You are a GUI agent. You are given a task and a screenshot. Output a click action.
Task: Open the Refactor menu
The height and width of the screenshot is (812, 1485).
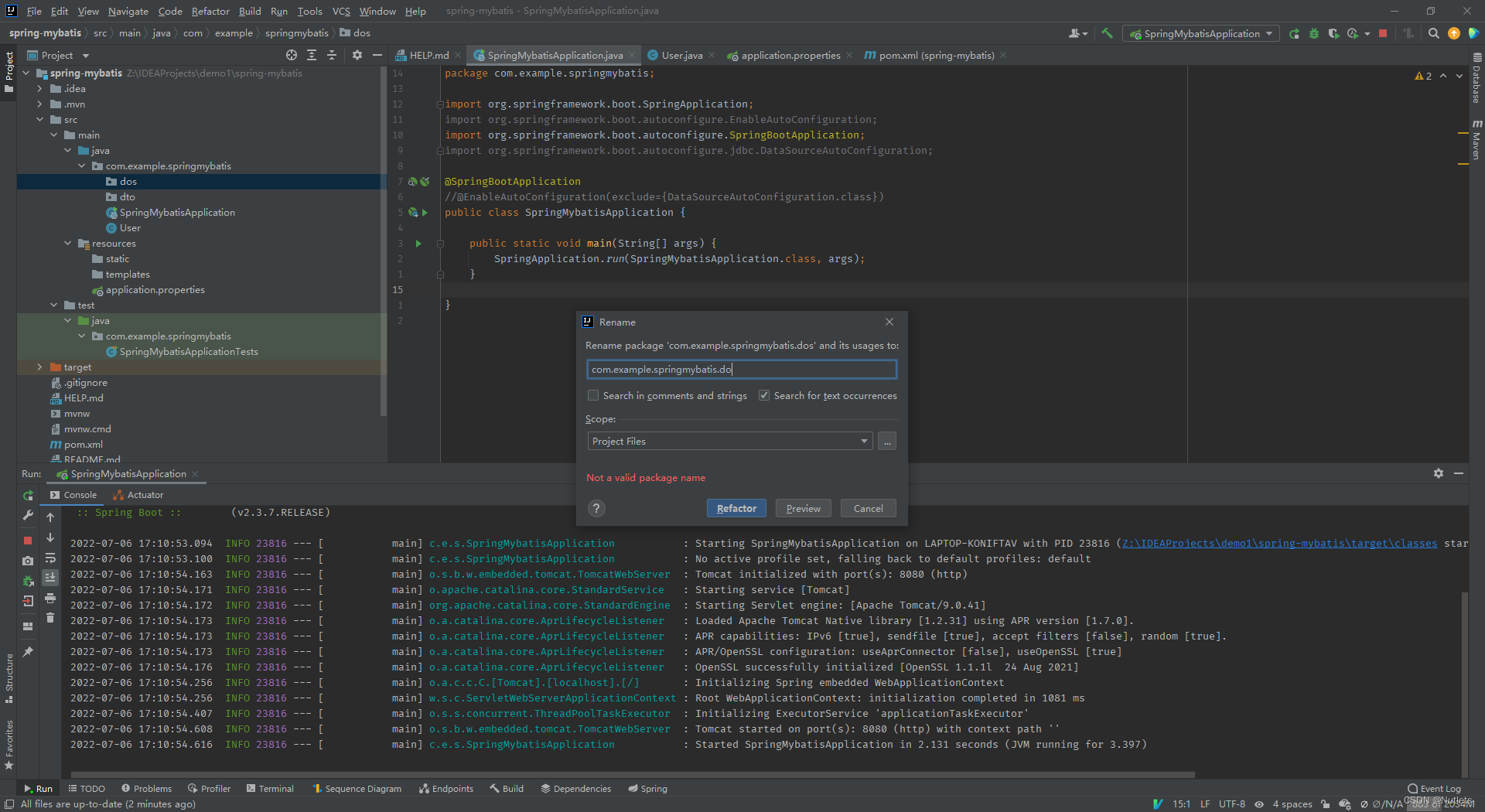pyautogui.click(x=210, y=11)
